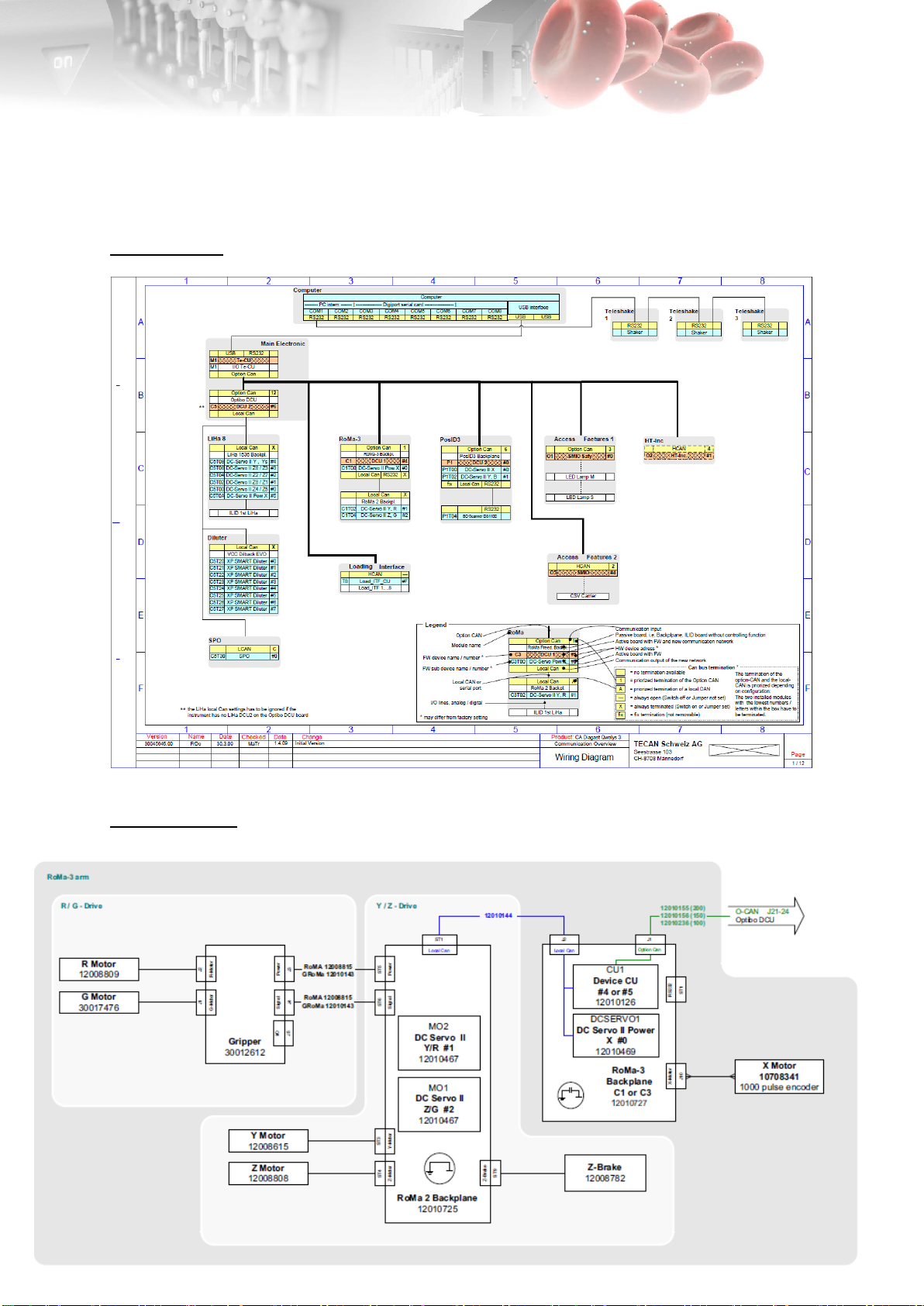
Task: Click the Teleshake 1 module
Action: click(634, 325)
